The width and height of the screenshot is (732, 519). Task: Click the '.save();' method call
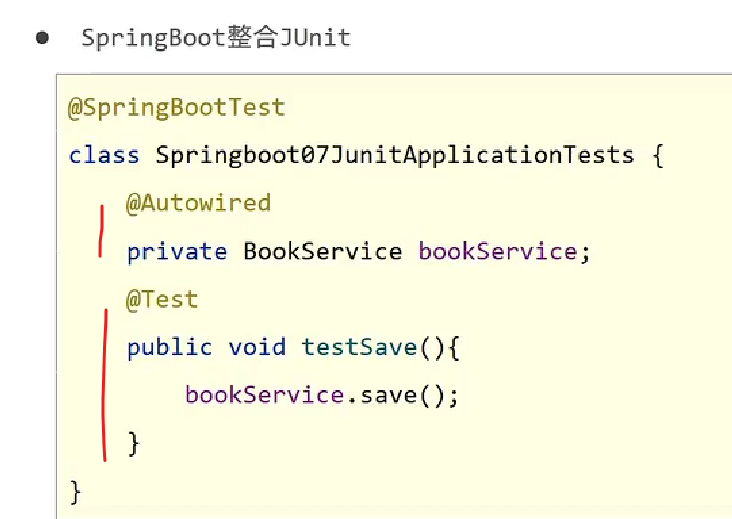pos(403,396)
